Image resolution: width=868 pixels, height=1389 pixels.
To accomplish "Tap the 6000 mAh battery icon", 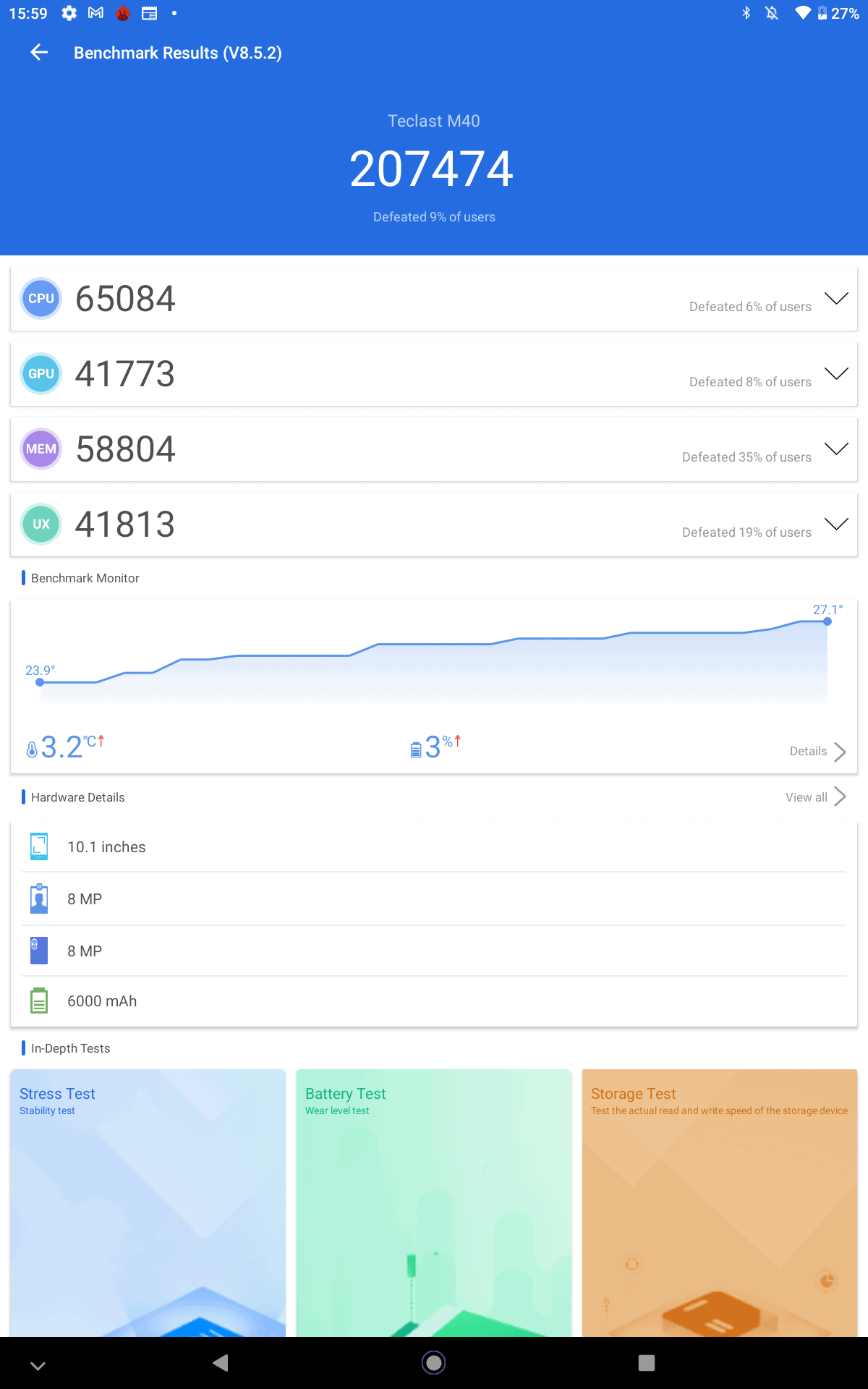I will click(x=39, y=1001).
